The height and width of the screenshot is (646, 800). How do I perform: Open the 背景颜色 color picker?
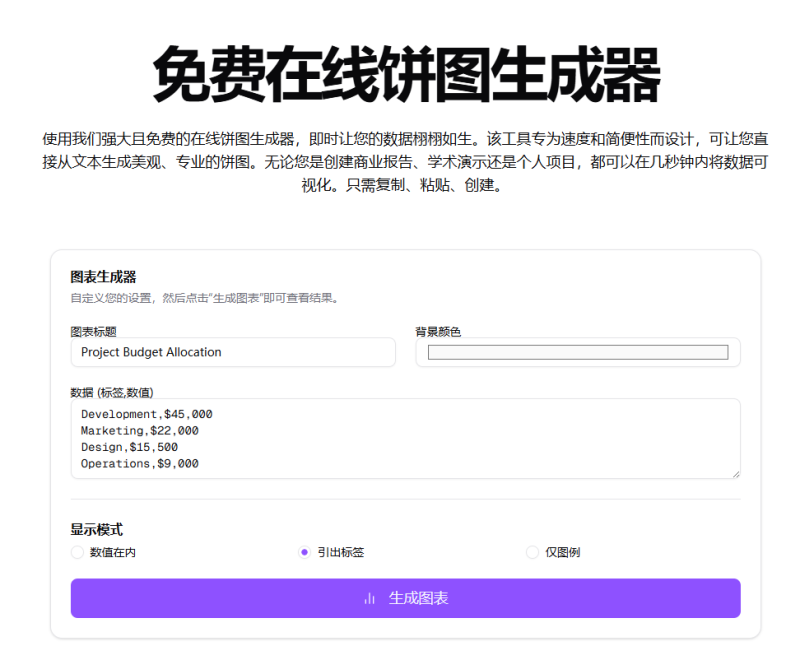[x=577, y=352]
